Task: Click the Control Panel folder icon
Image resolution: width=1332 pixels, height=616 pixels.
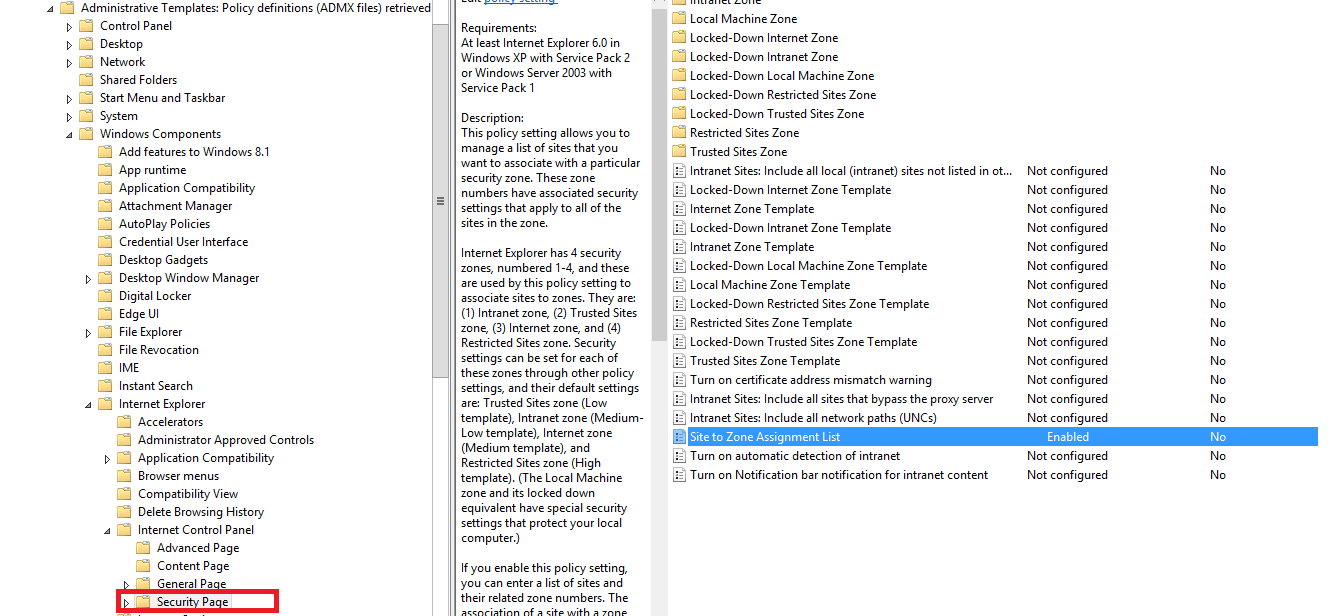Action: (x=85, y=26)
